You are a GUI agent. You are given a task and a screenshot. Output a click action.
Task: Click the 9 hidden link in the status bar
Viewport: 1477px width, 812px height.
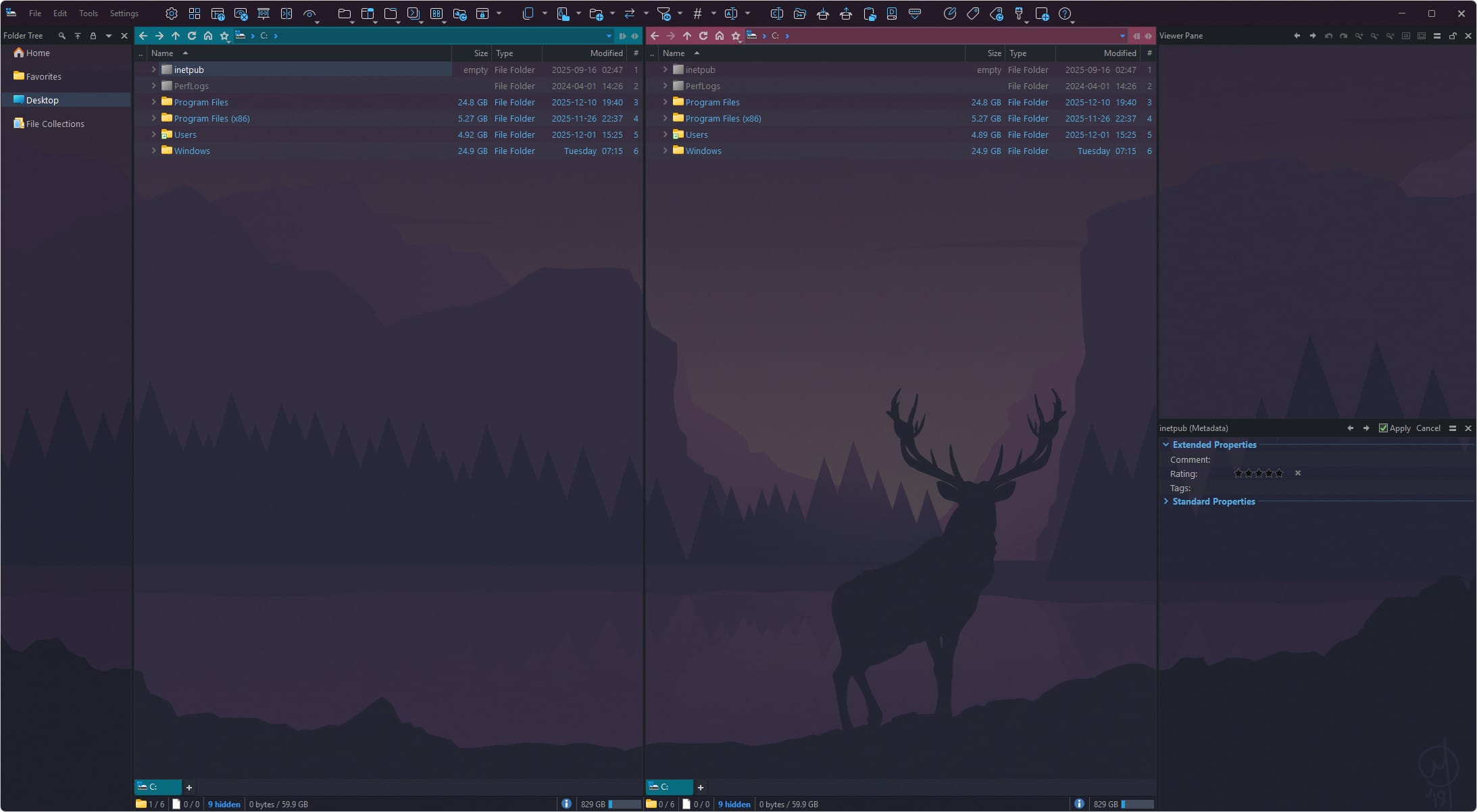(x=224, y=804)
